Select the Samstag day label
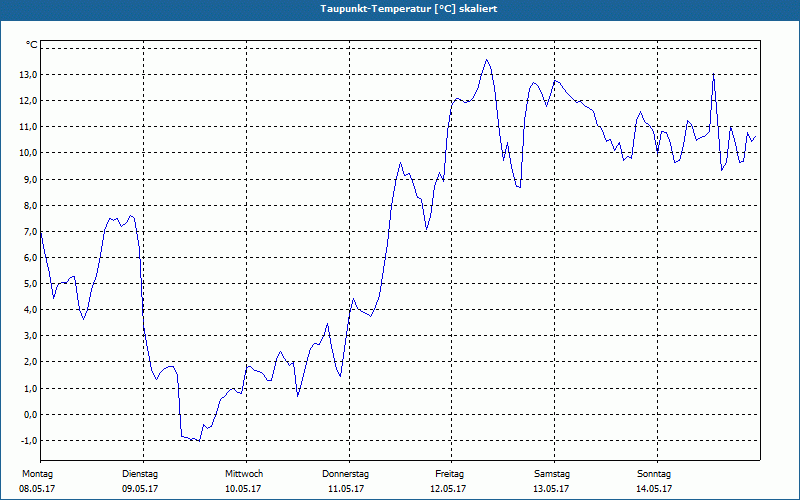Image resolution: width=800 pixels, height=500 pixels. coord(552,474)
